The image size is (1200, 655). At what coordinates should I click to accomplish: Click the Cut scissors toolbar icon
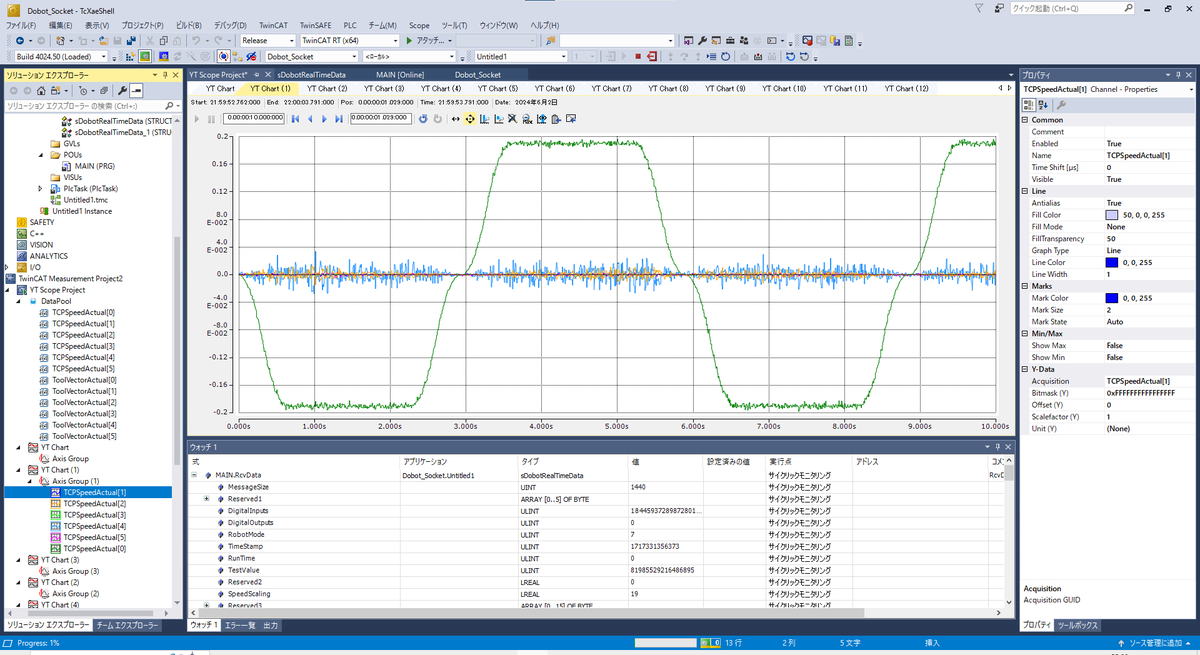149,41
